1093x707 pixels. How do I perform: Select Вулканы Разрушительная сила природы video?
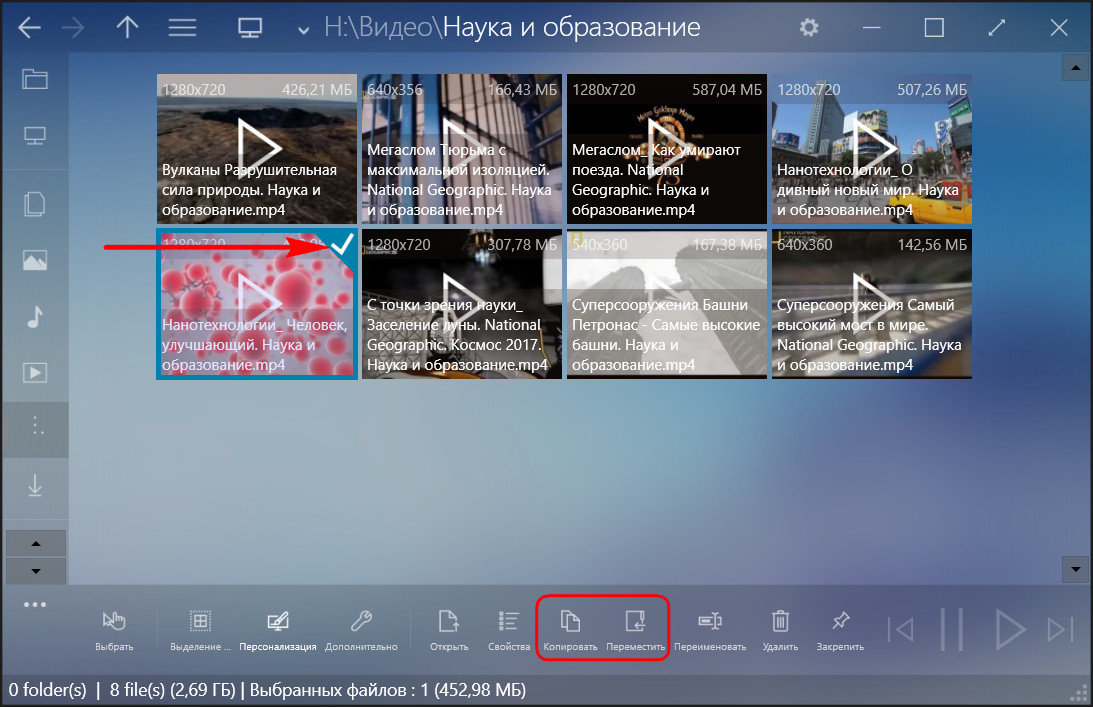(x=257, y=149)
